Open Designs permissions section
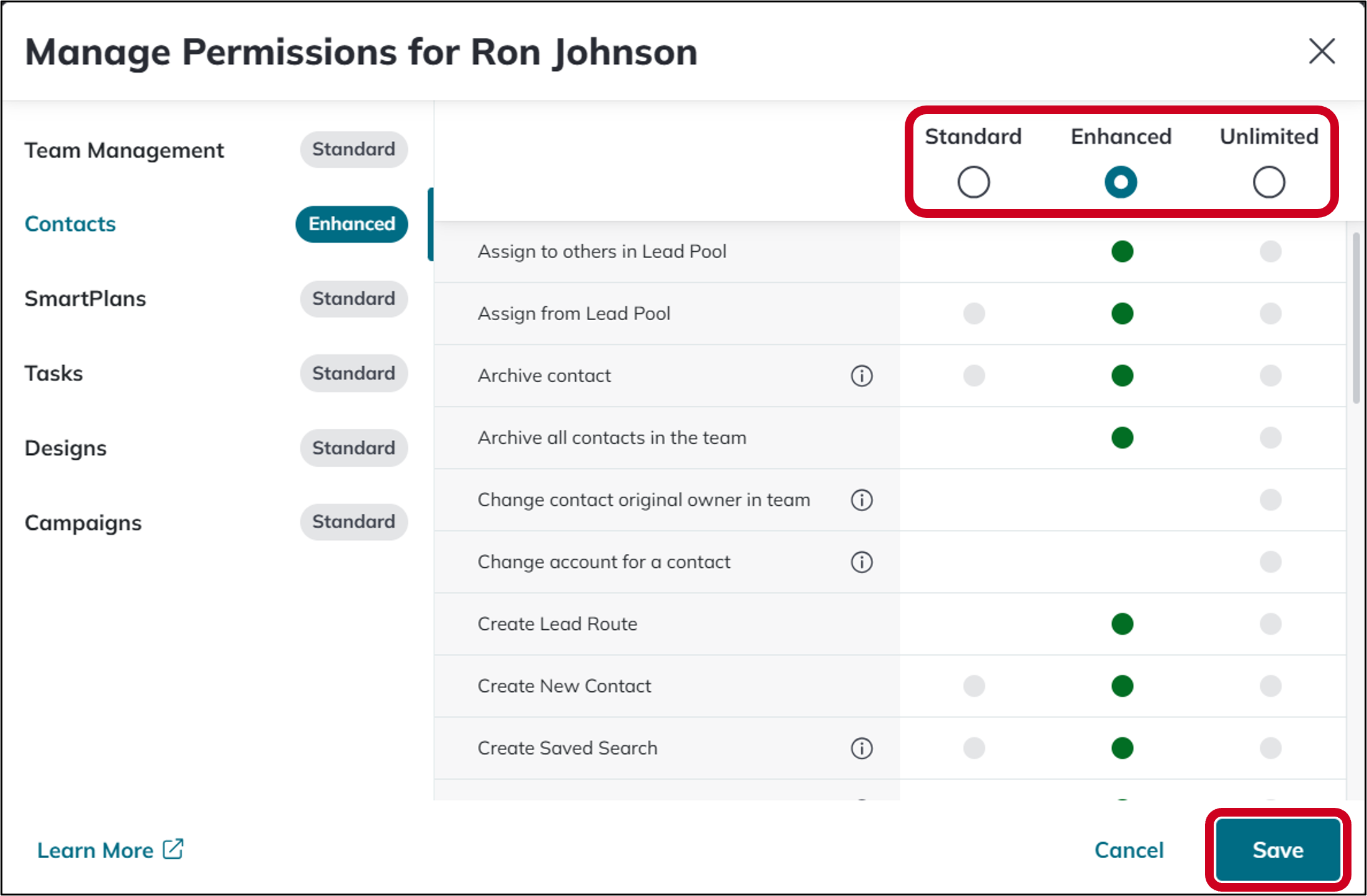 [x=65, y=448]
